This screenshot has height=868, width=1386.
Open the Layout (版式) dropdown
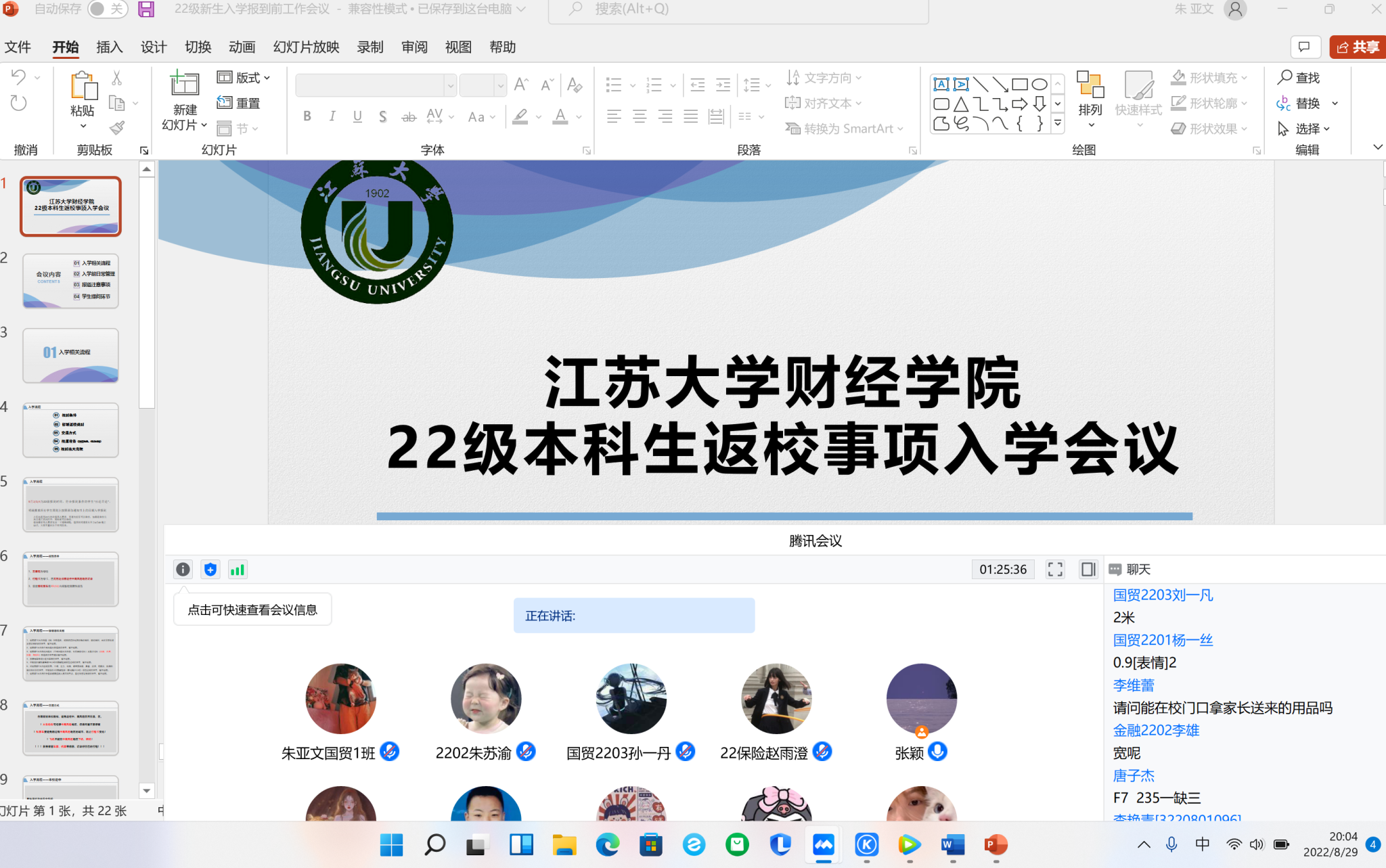(x=244, y=78)
